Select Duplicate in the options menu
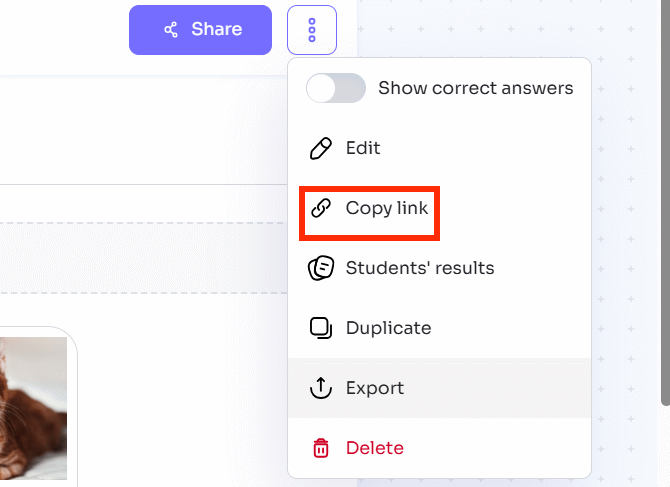This screenshot has height=487, width=670. (388, 328)
